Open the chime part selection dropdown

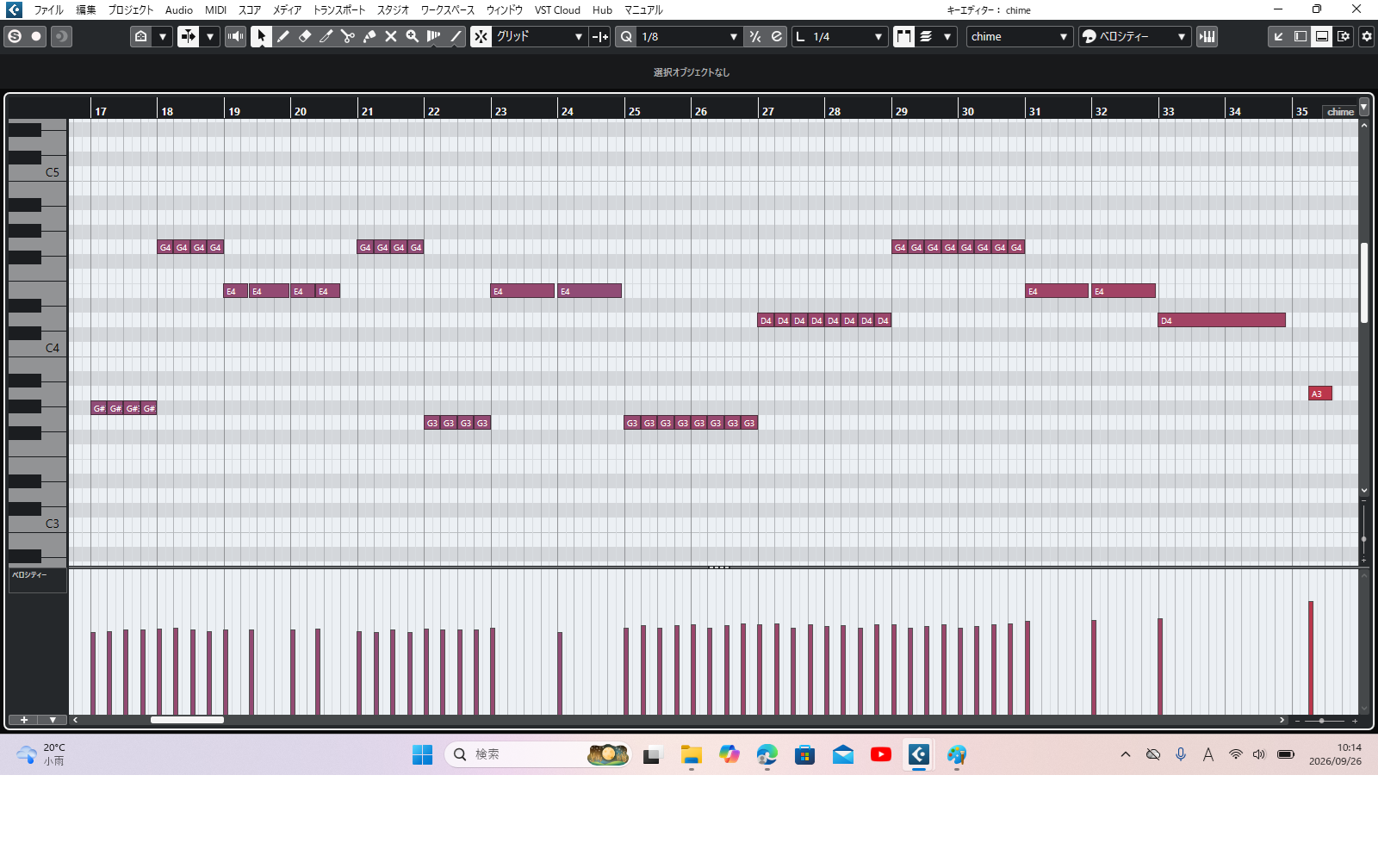click(x=1019, y=36)
